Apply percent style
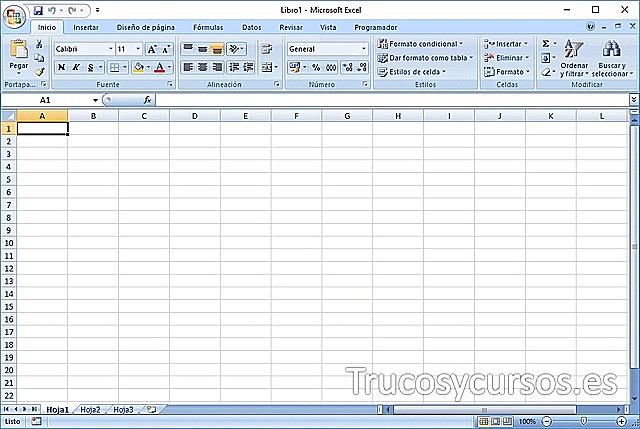Image resolution: width=640 pixels, height=429 pixels. pos(316,67)
